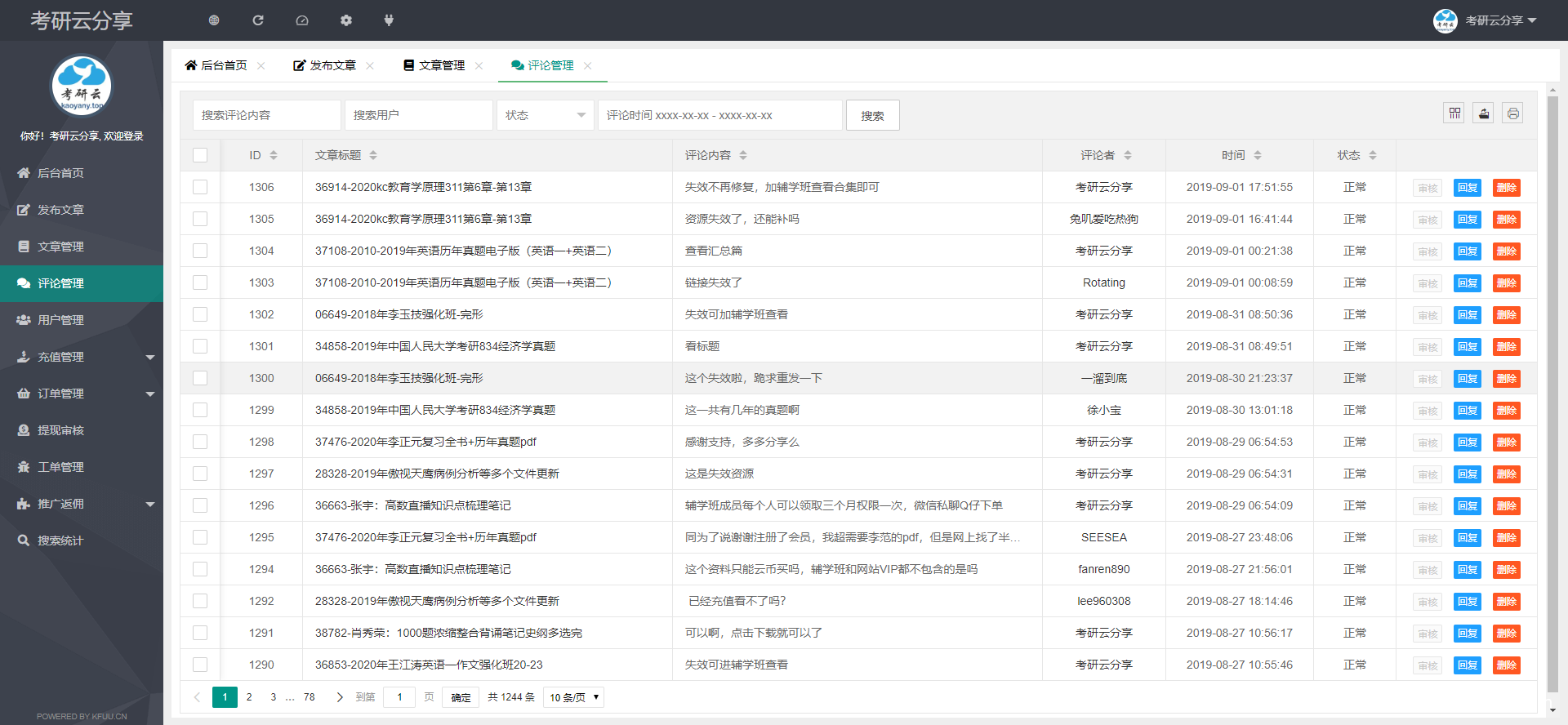The width and height of the screenshot is (1568, 725).
Task: Click the print icon above the table
Action: [1512, 113]
